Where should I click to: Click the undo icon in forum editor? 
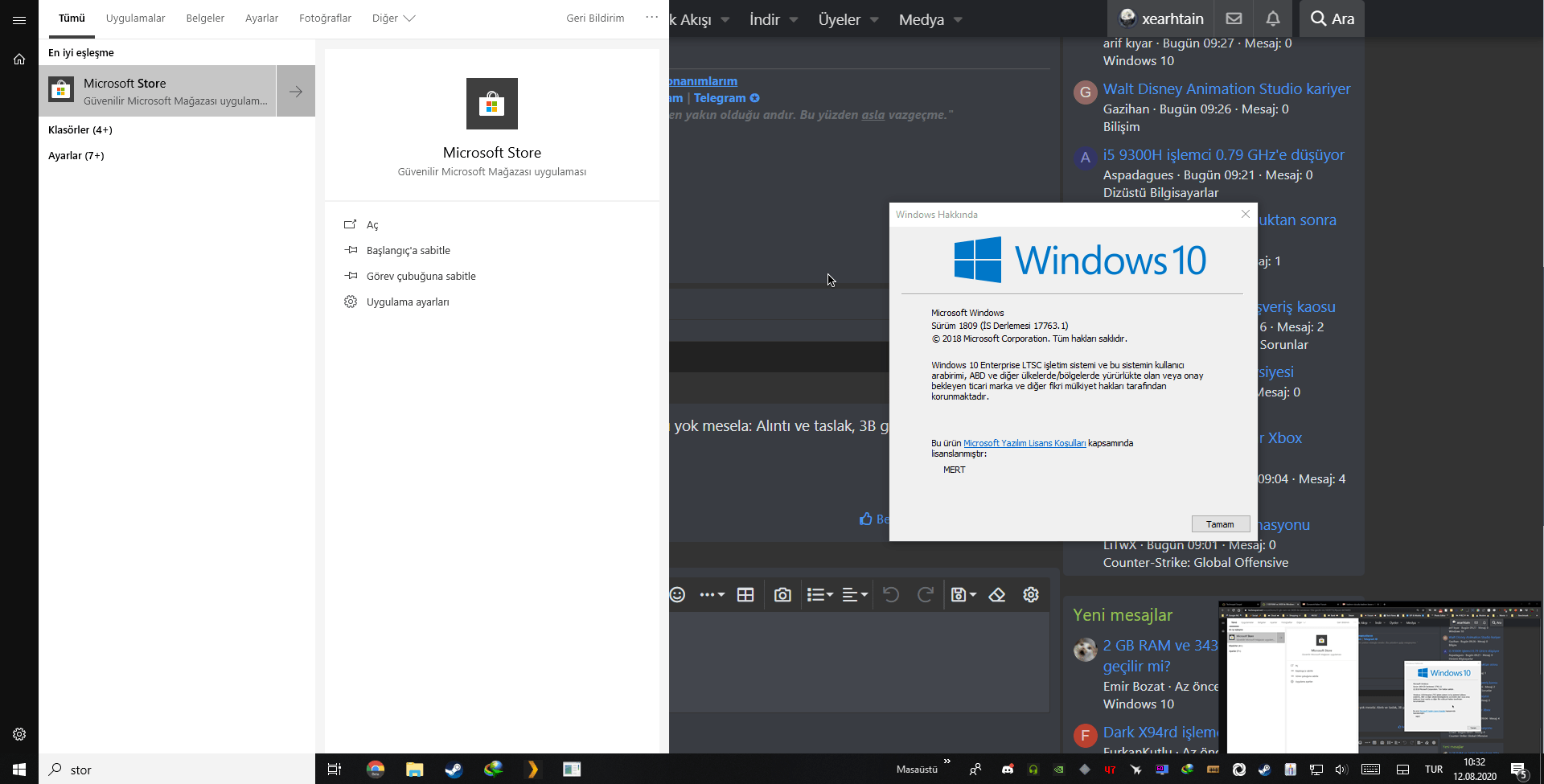891,594
